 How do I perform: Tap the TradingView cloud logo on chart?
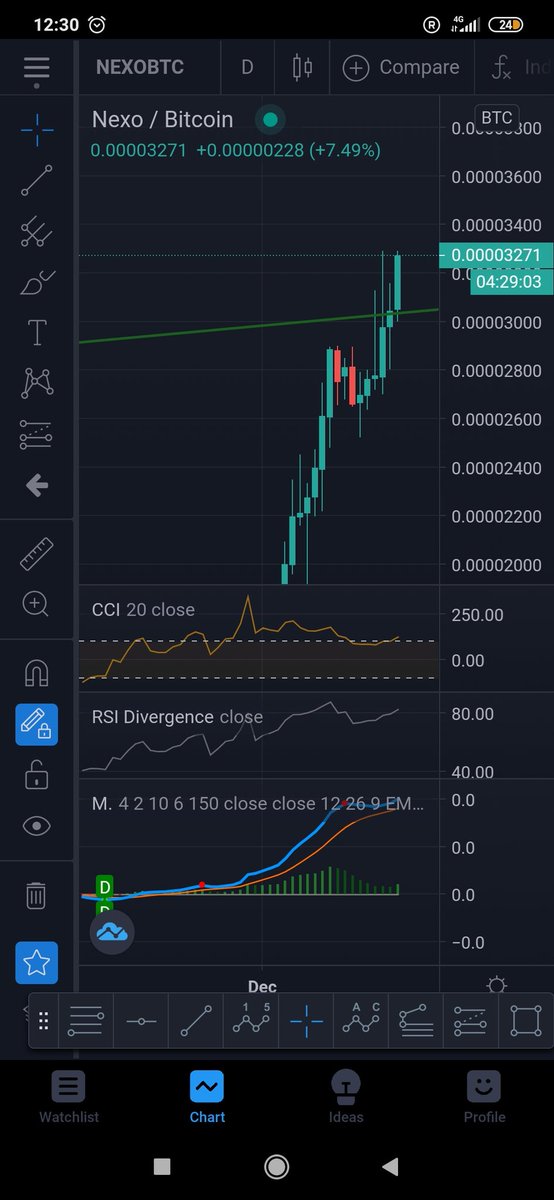pyautogui.click(x=112, y=932)
